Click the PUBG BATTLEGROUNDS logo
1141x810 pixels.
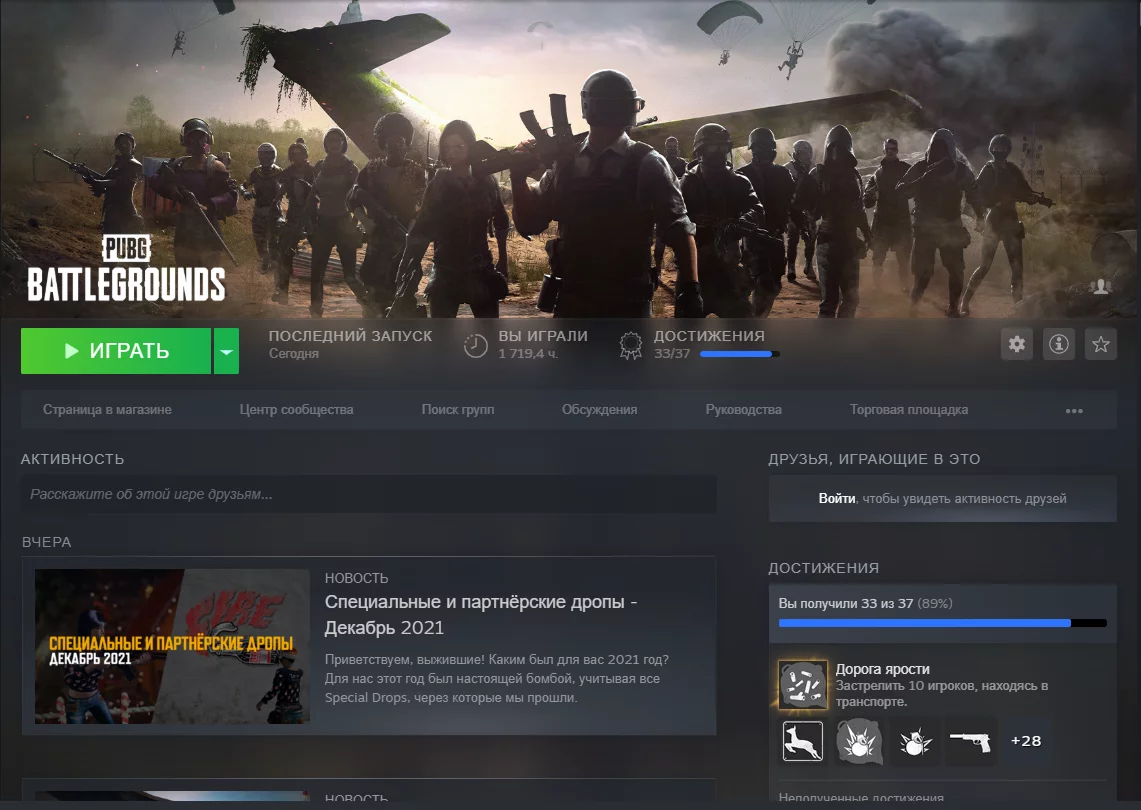[x=127, y=269]
